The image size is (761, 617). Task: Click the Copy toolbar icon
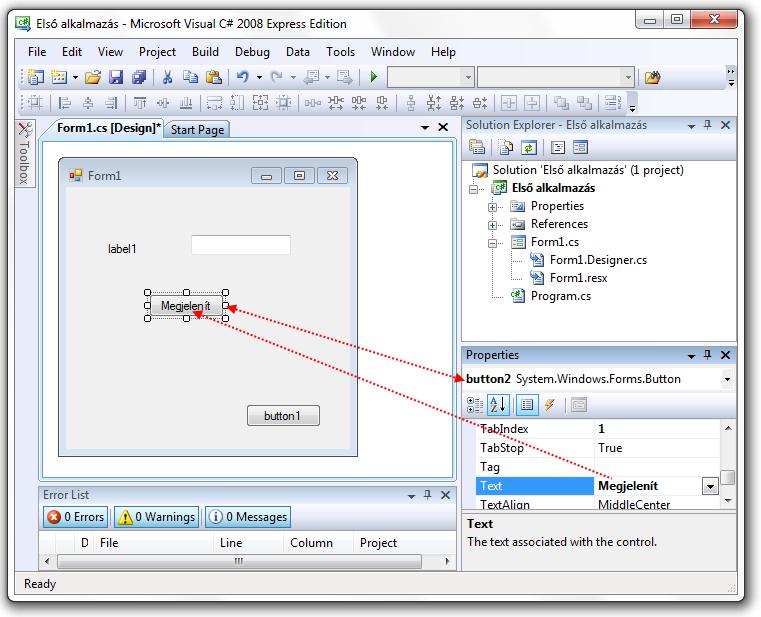pos(191,77)
